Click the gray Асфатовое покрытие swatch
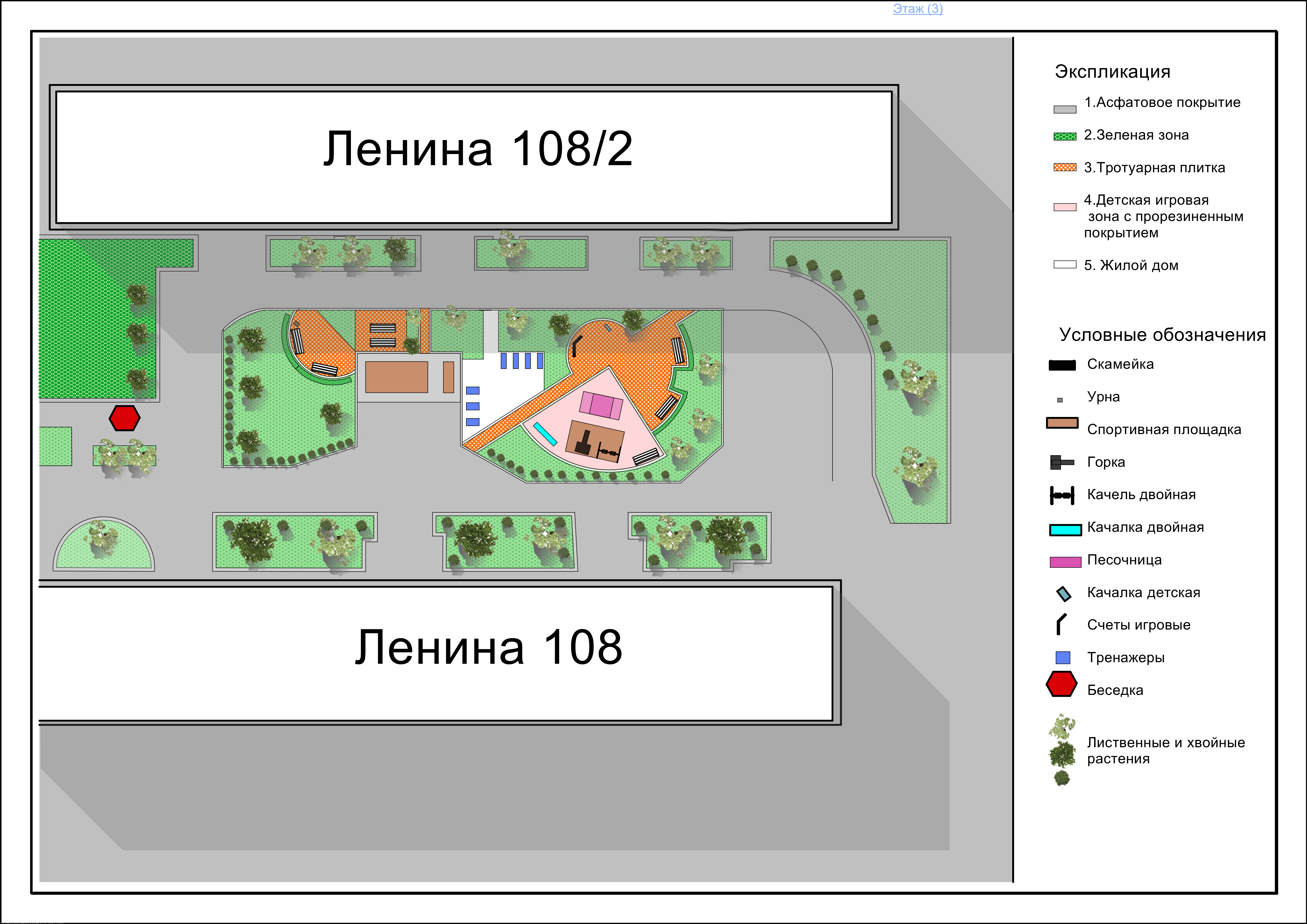This screenshot has width=1307, height=924. point(1065,109)
